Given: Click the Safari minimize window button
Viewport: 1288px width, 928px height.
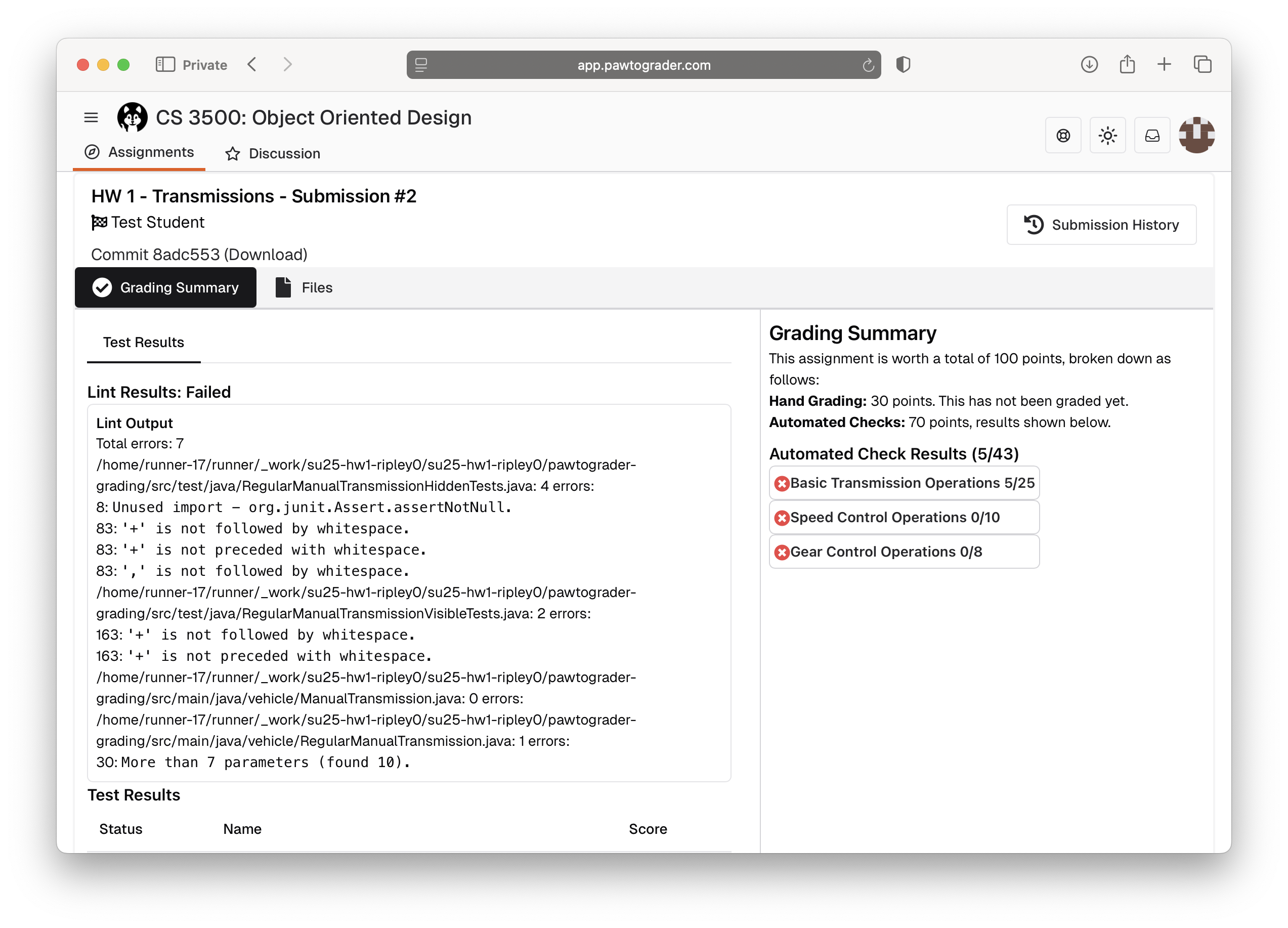Looking at the screenshot, I should [x=103, y=65].
